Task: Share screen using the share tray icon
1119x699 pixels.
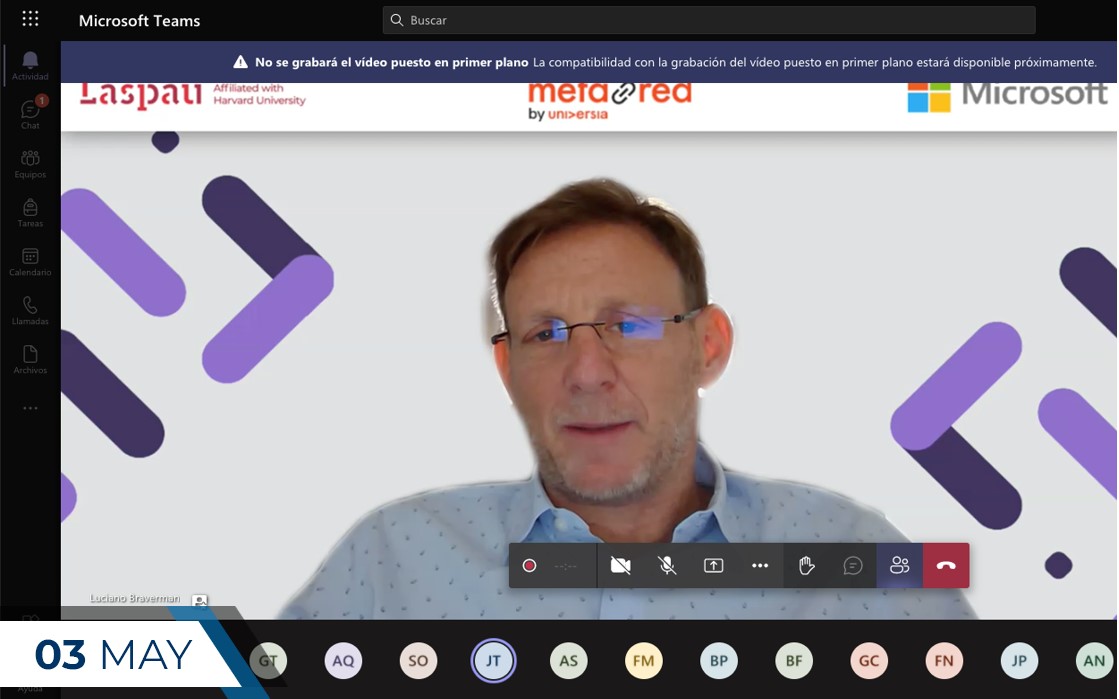Action: 714,565
